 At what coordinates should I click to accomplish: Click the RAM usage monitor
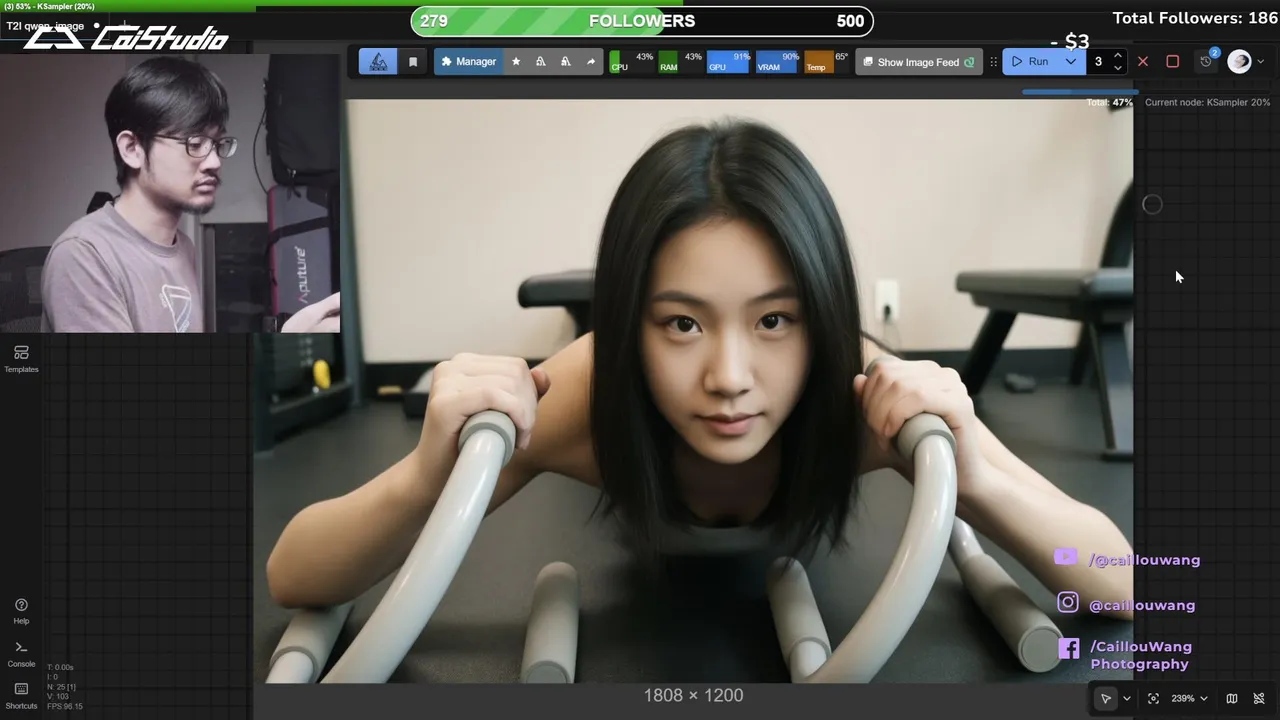[681, 62]
